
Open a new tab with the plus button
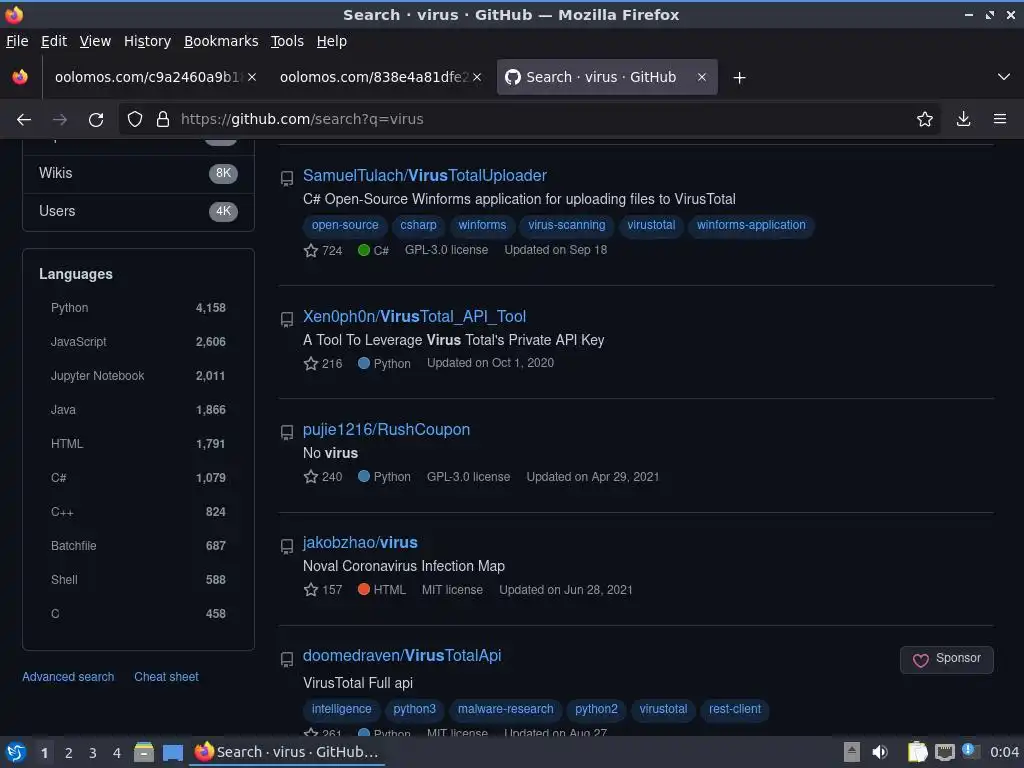pos(739,78)
